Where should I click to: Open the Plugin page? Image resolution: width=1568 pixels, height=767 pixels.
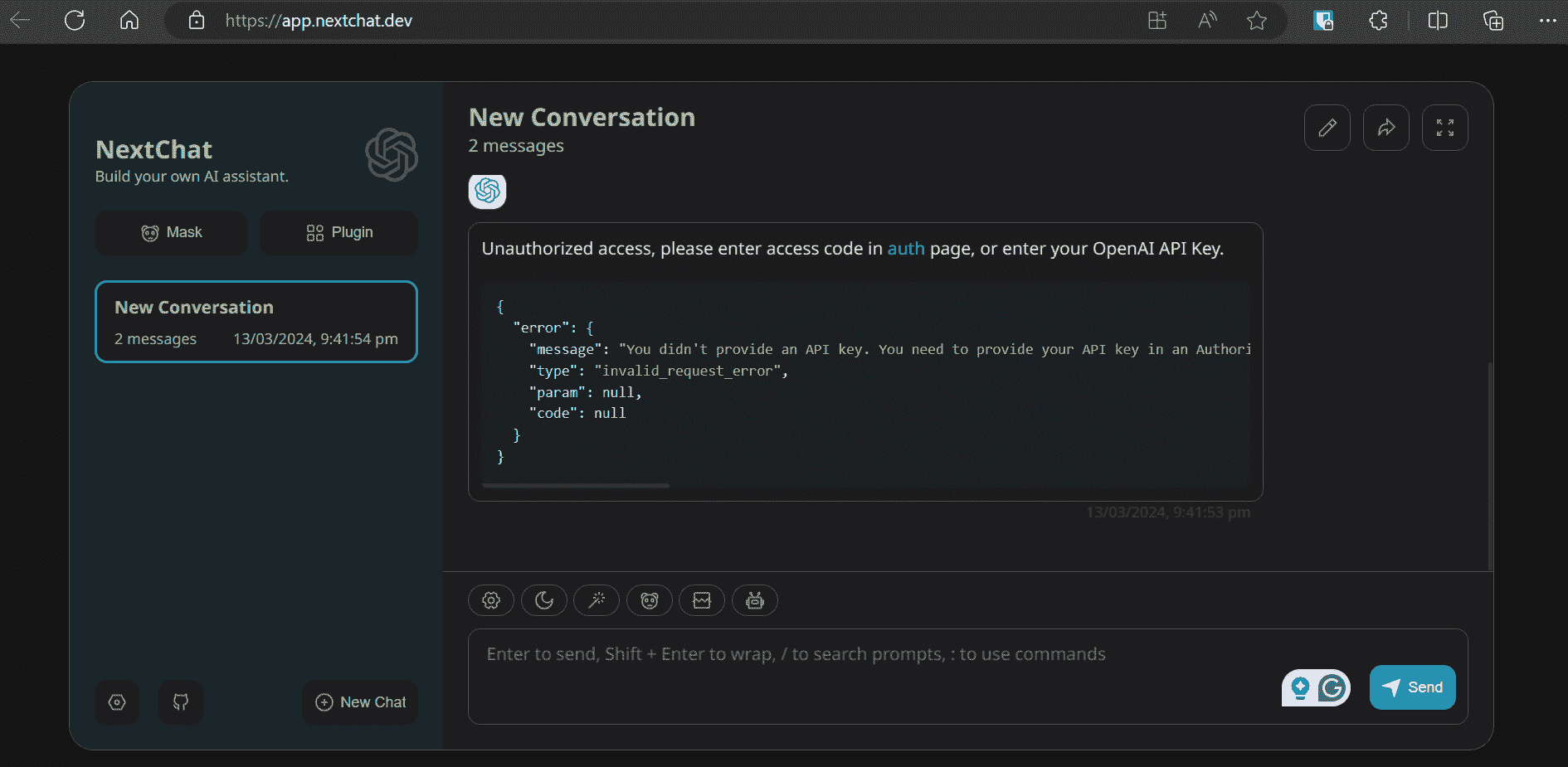pos(338,233)
